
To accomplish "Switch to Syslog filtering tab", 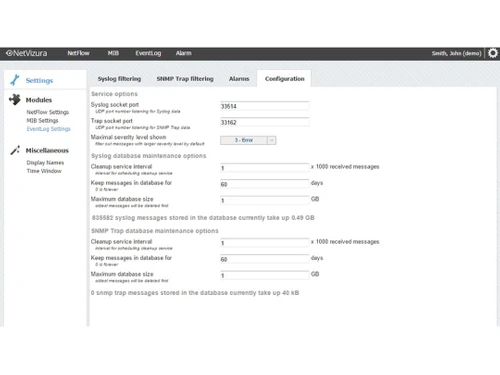I will click(x=119, y=79).
